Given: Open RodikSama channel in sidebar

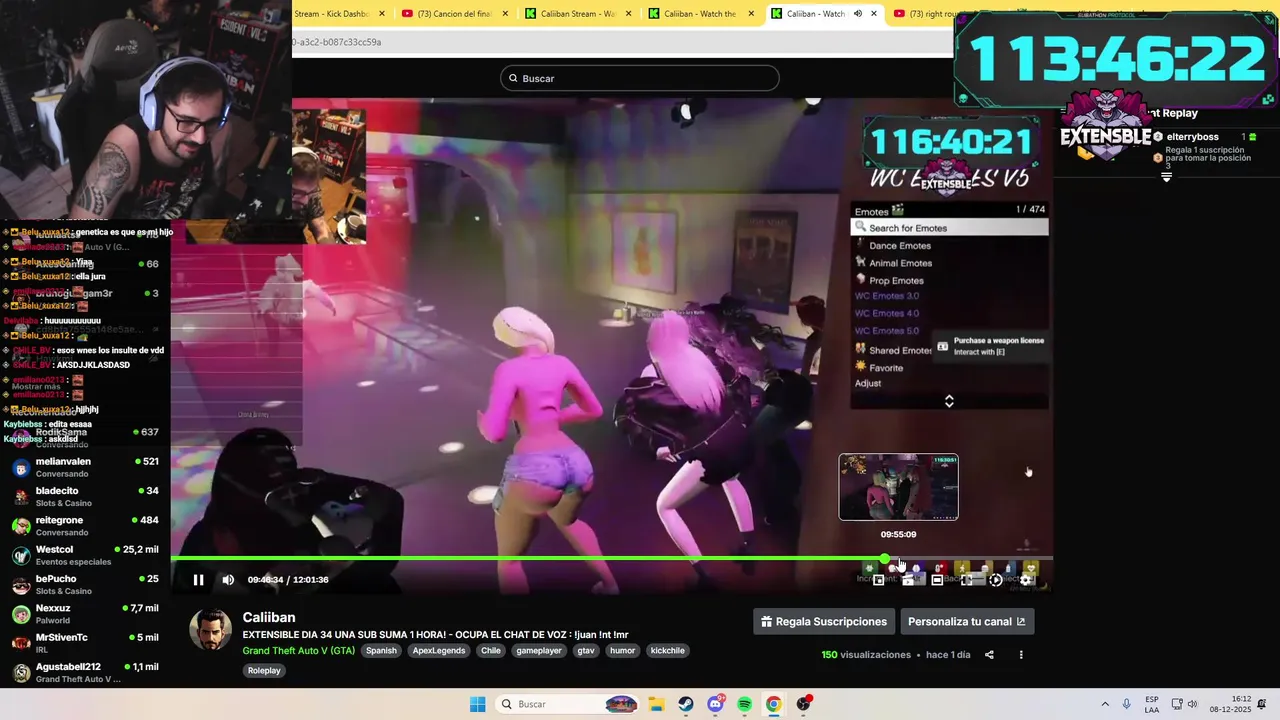Looking at the screenshot, I should point(85,437).
